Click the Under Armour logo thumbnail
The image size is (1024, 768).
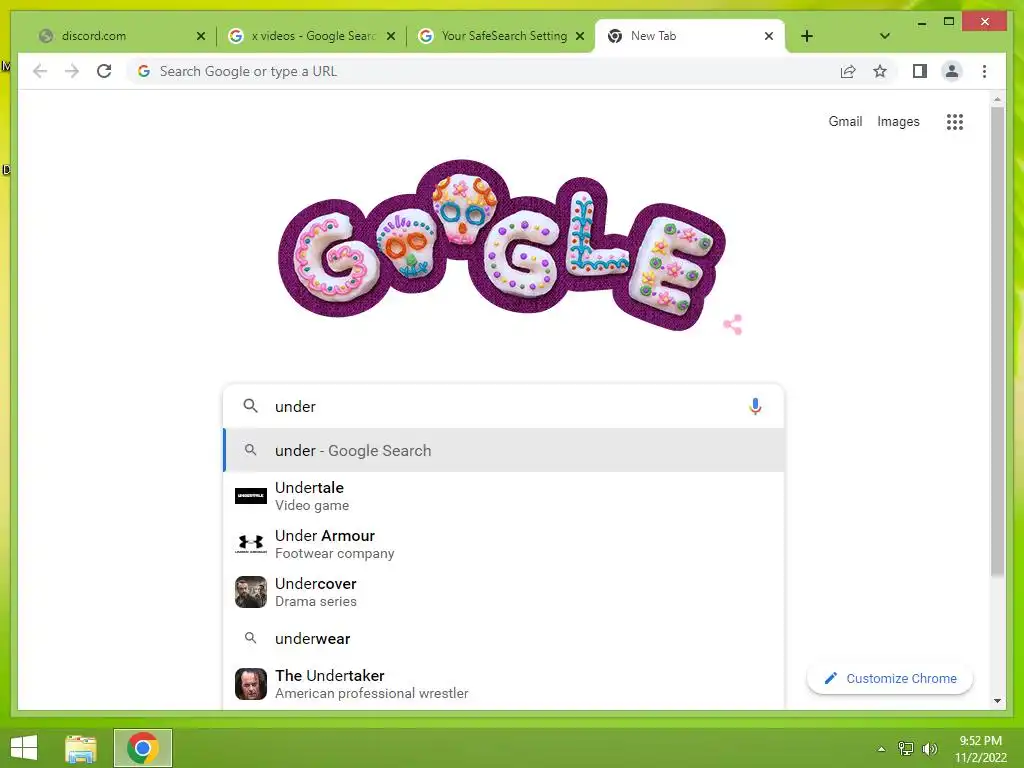(251, 544)
